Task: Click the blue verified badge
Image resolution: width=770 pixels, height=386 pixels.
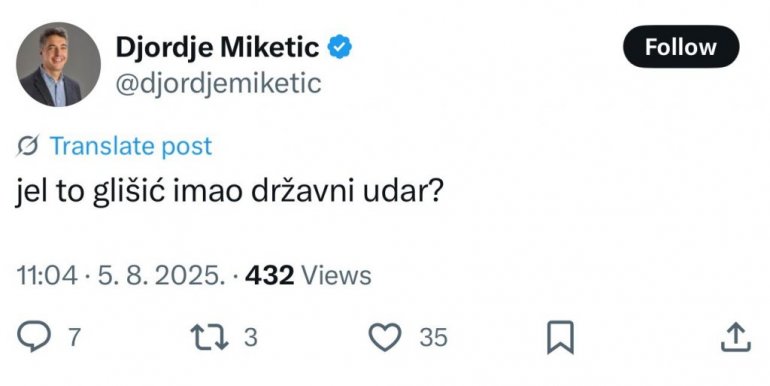Action: (x=340, y=48)
